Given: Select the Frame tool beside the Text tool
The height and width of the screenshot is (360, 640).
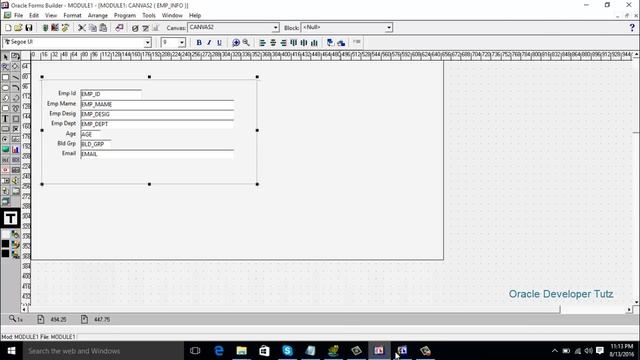Looking at the screenshot, I should [16, 119].
